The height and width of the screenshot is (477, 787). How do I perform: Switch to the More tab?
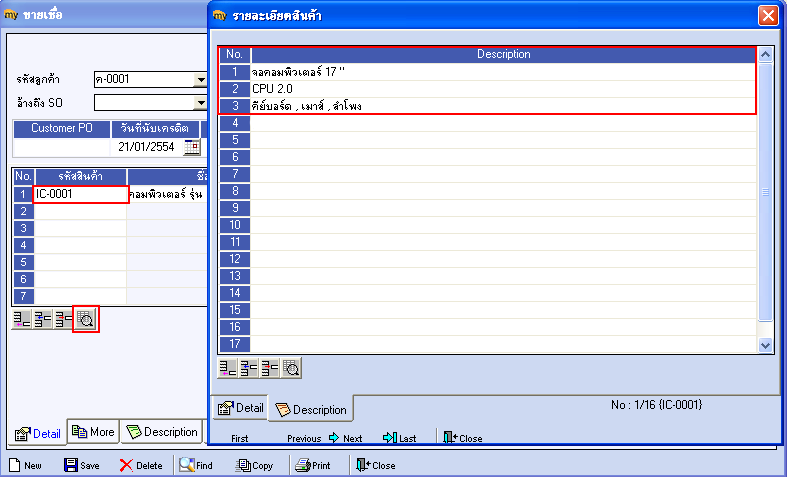pos(93,432)
